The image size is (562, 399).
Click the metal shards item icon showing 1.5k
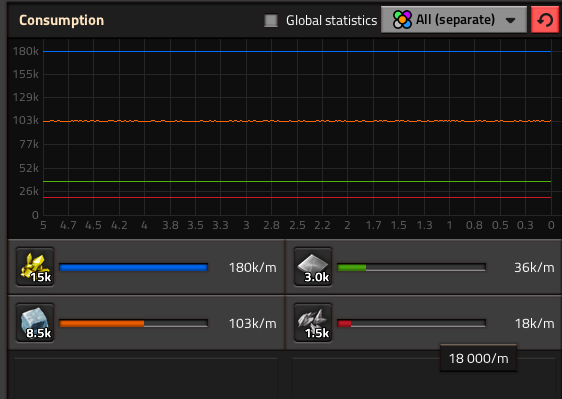pyautogui.click(x=313, y=323)
